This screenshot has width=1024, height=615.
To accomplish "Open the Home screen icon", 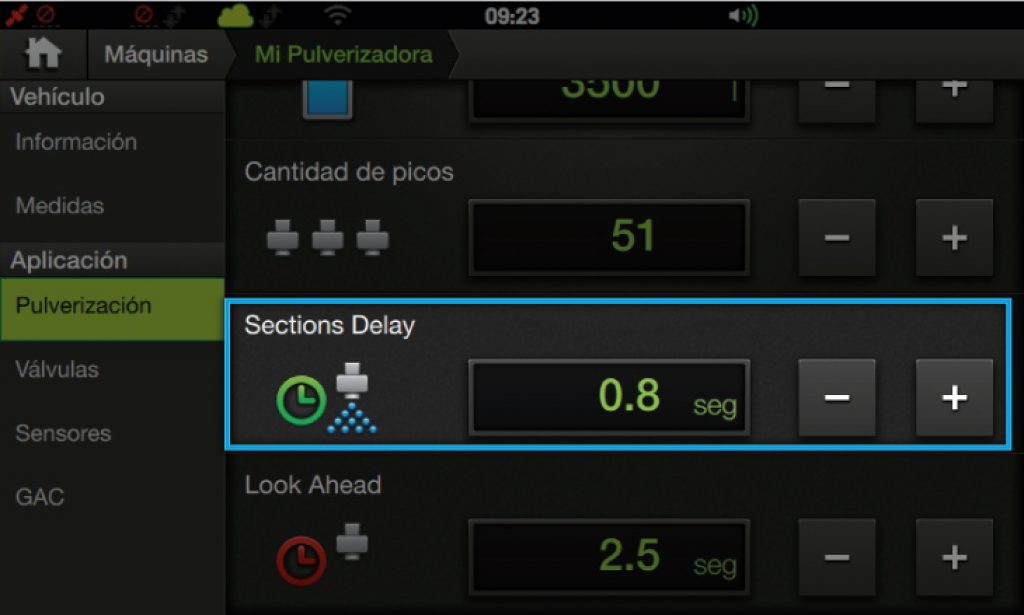I will 43,54.
